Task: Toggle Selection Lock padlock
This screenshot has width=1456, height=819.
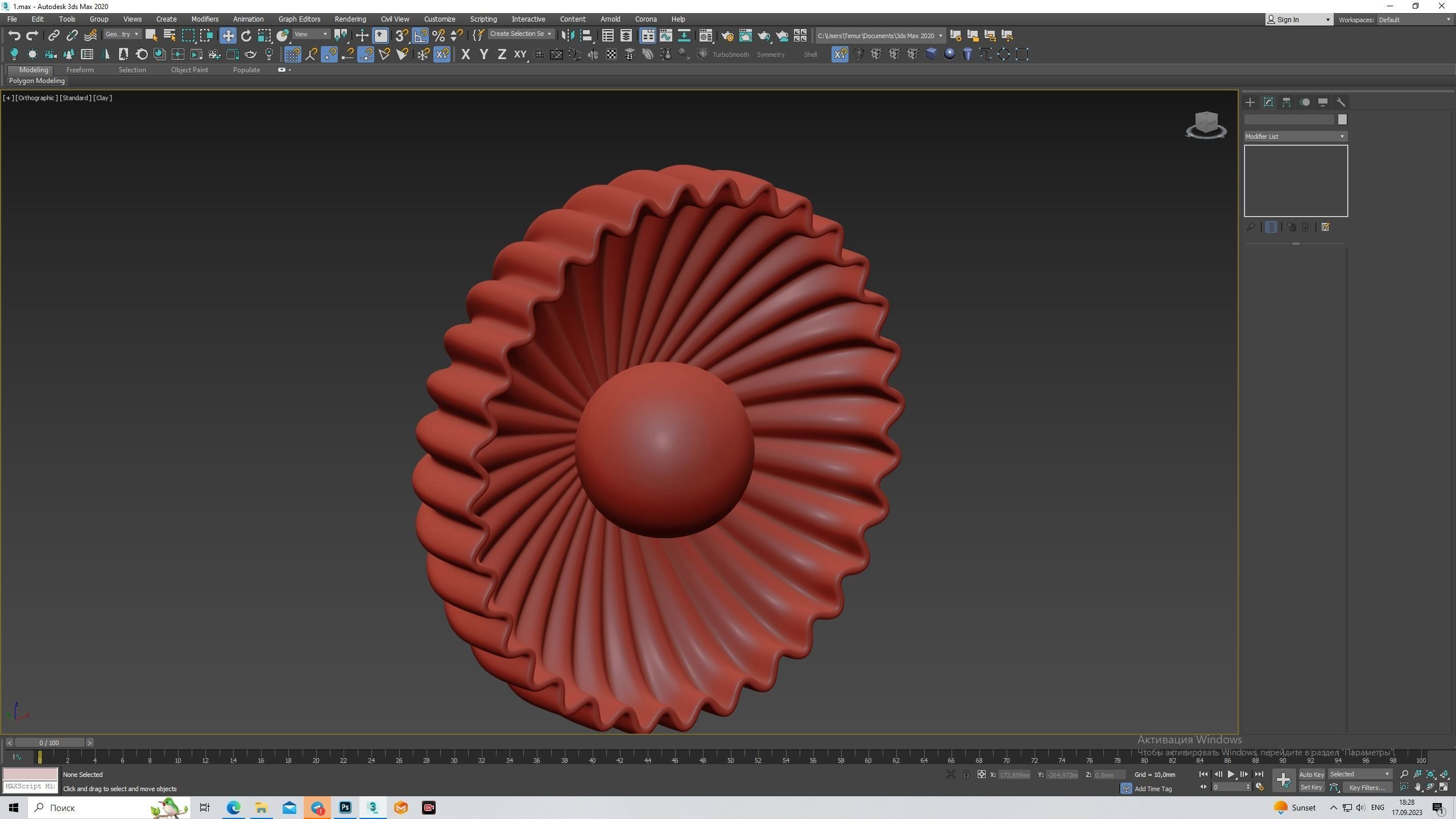Action: point(966,774)
